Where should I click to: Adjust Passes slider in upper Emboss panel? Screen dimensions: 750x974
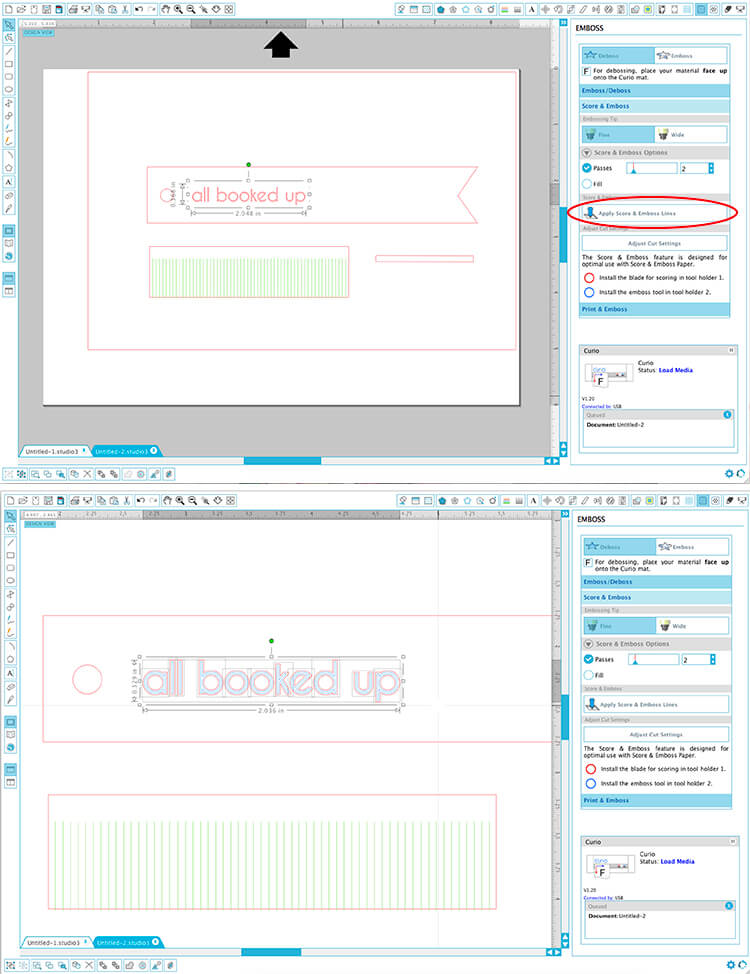tap(651, 168)
